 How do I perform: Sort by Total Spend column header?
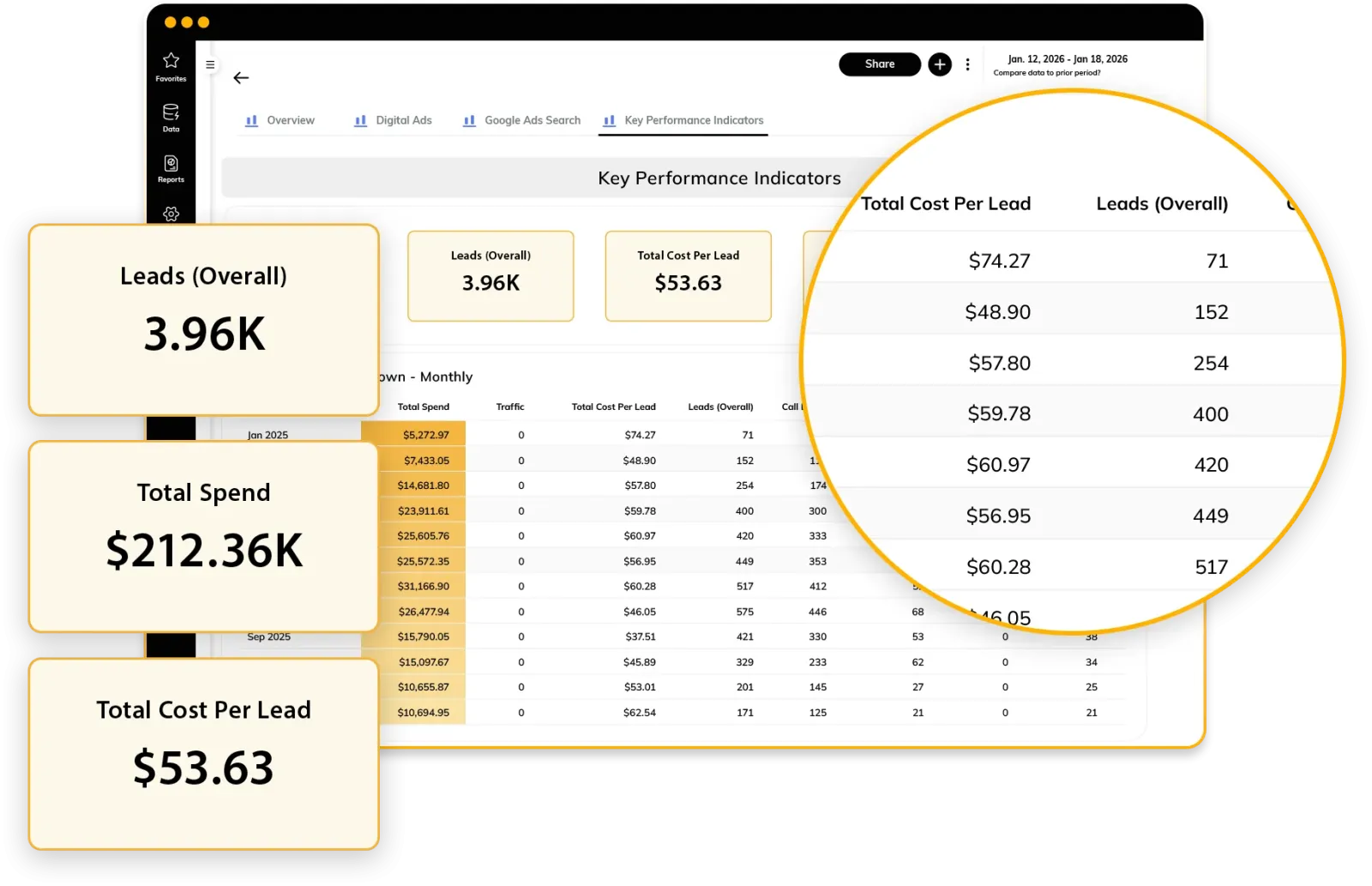click(x=424, y=407)
